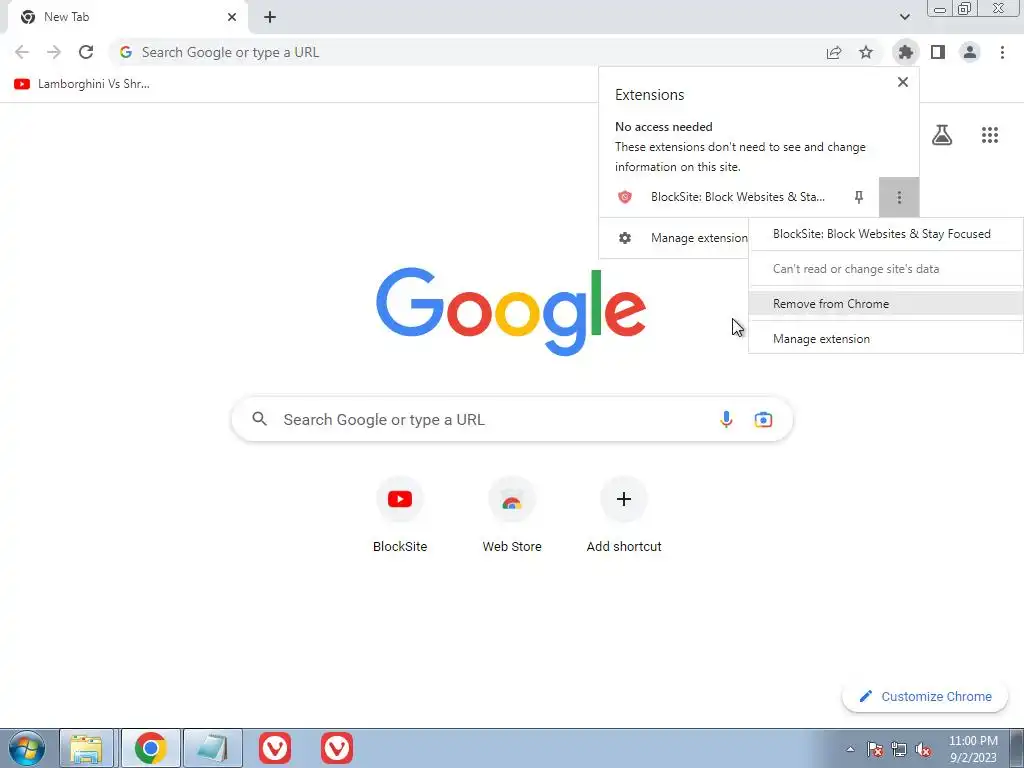Open the notepad taskbar icon
The width and height of the screenshot is (1024, 768).
coord(213,748)
